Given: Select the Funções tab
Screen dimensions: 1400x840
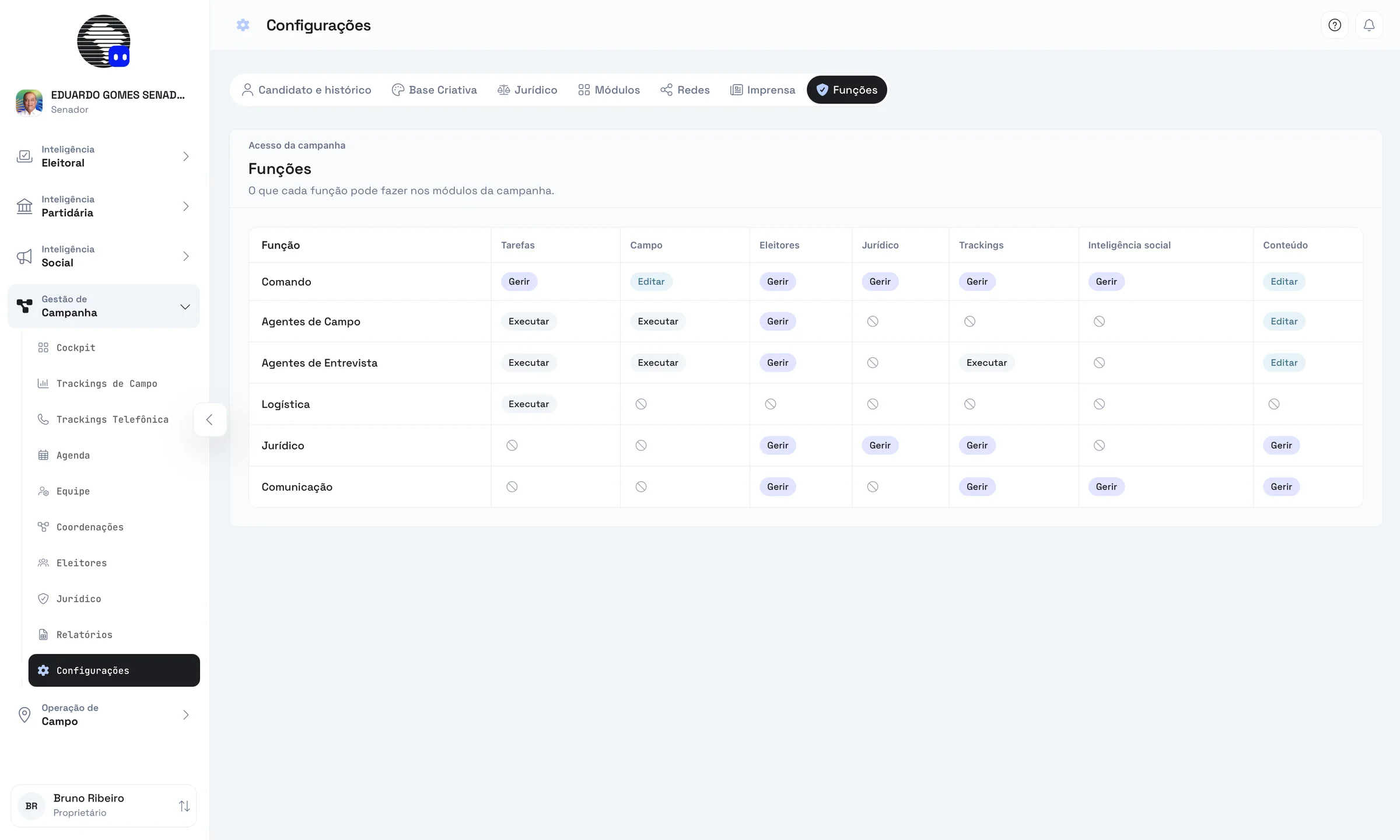Looking at the screenshot, I should coord(847,90).
